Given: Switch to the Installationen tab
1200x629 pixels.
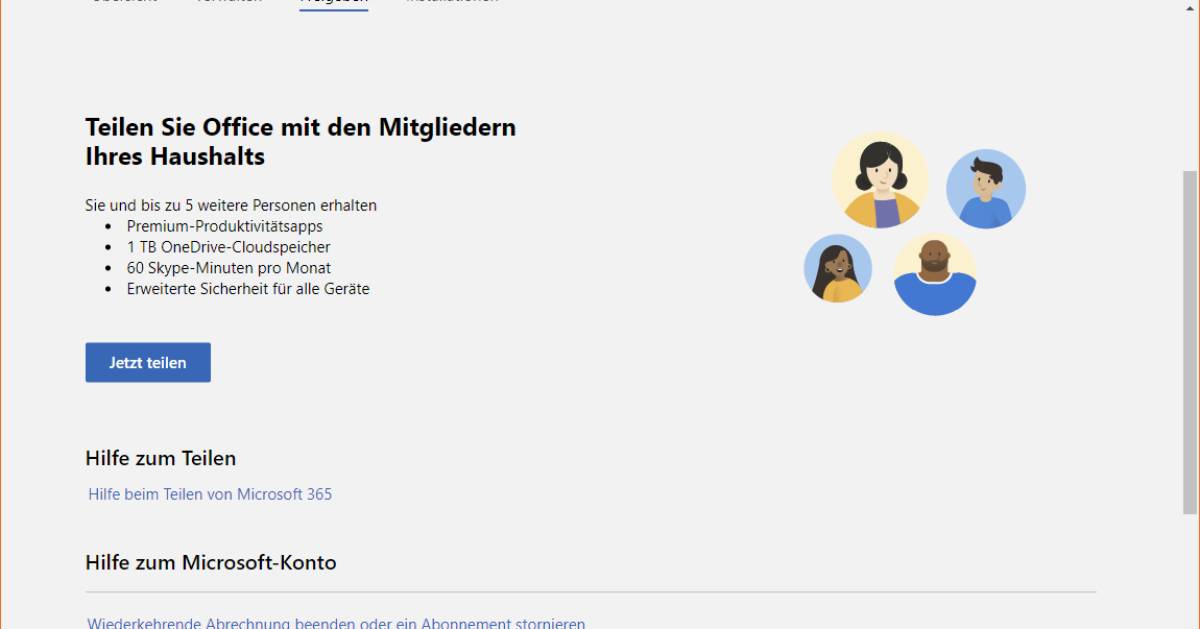Looking at the screenshot, I should 452,3.
